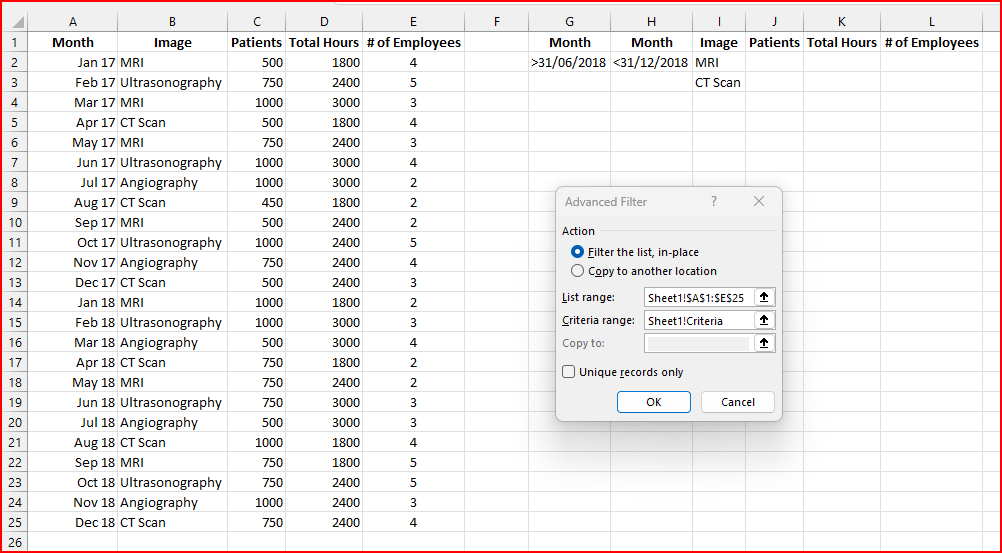Click cell Jan 17 in Month column
Viewport: 1002px width, 553px height.
(x=73, y=63)
